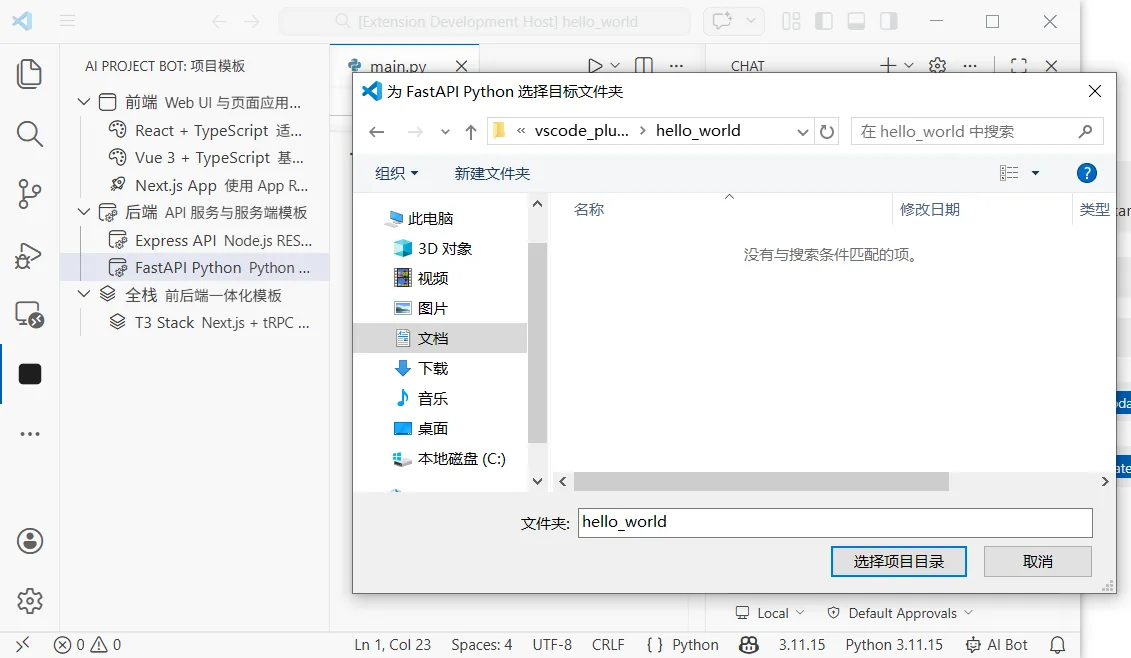Open Run and Debug view
This screenshot has width=1131, height=658.
click(29, 255)
